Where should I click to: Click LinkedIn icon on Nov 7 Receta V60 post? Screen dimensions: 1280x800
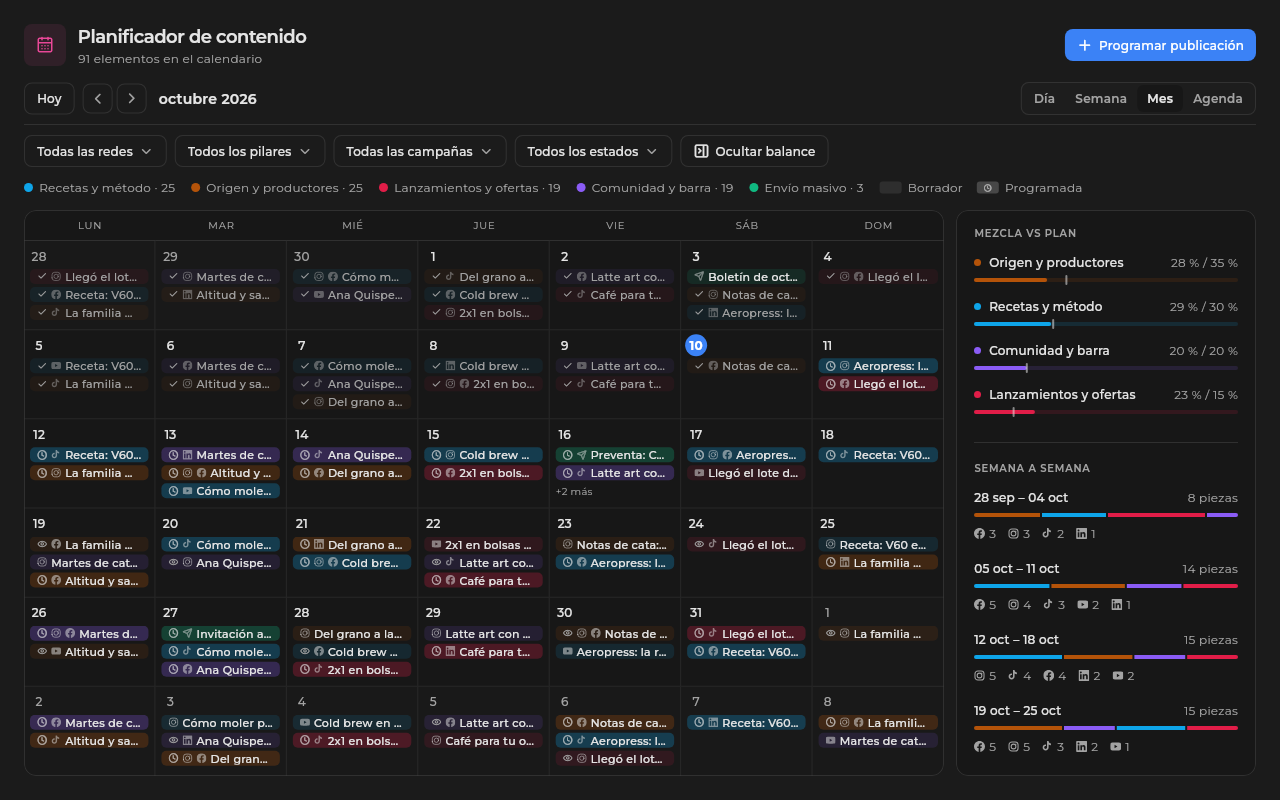tap(713, 723)
